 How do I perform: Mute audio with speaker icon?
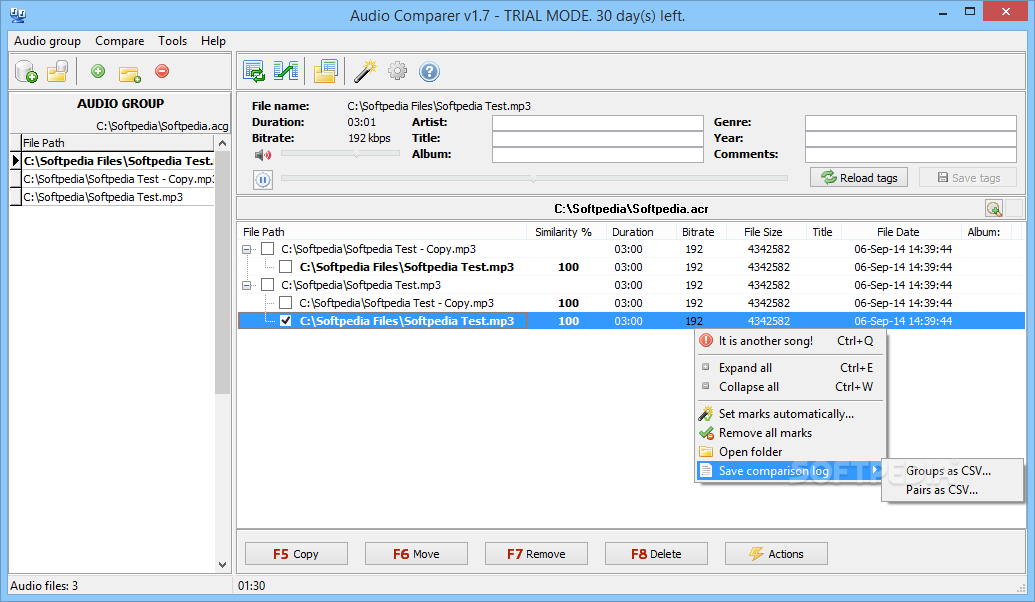pyautogui.click(x=263, y=154)
